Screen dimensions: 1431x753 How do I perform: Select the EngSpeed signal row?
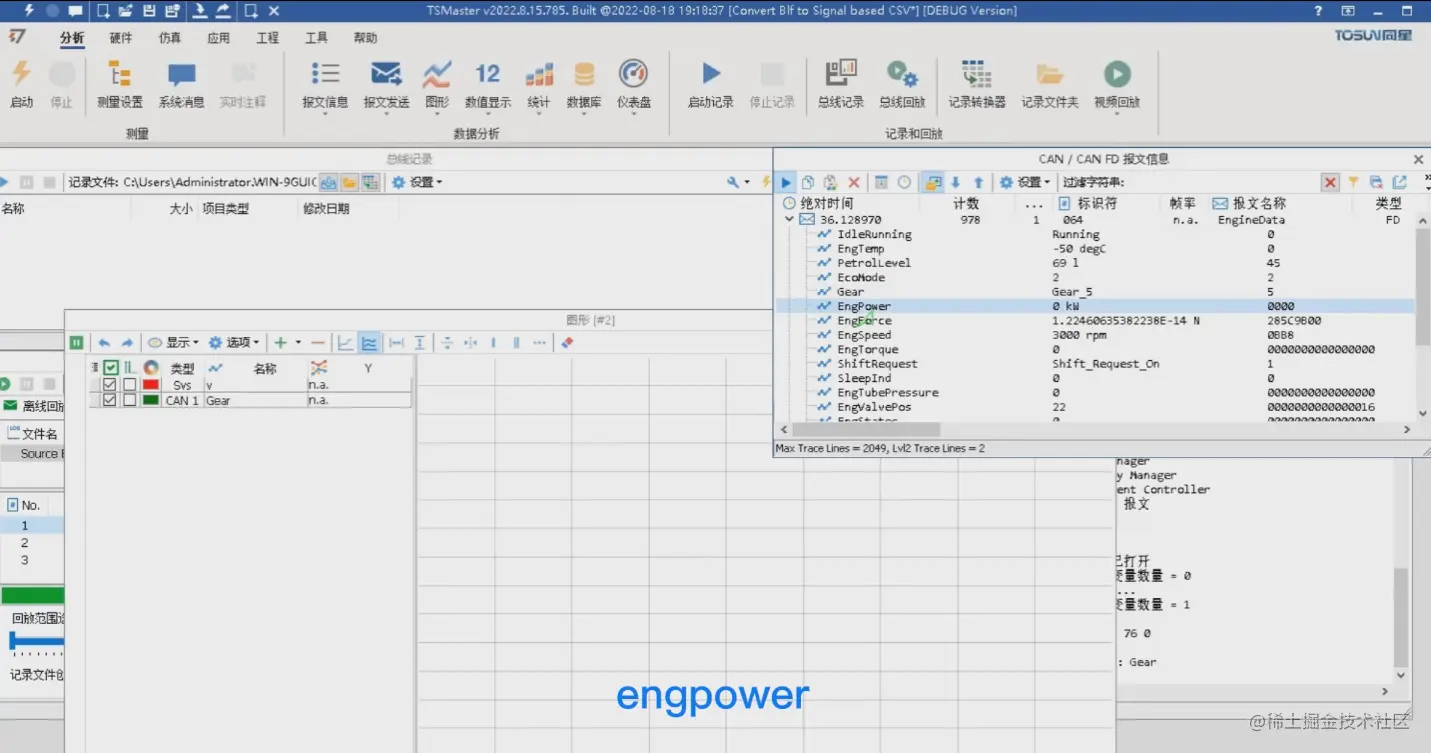pyautogui.click(x=1095, y=335)
